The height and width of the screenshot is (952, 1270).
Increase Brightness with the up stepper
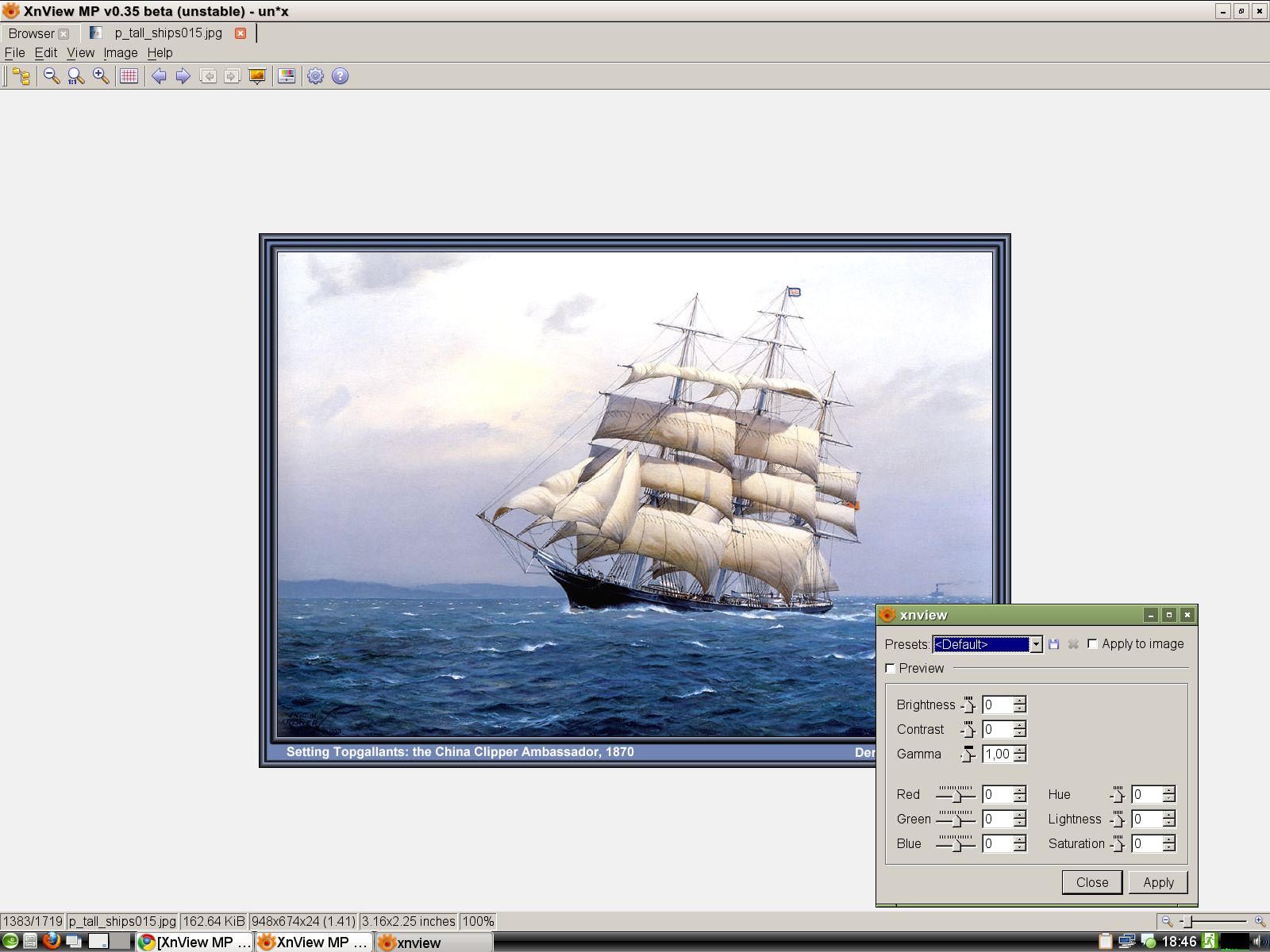(x=1020, y=701)
